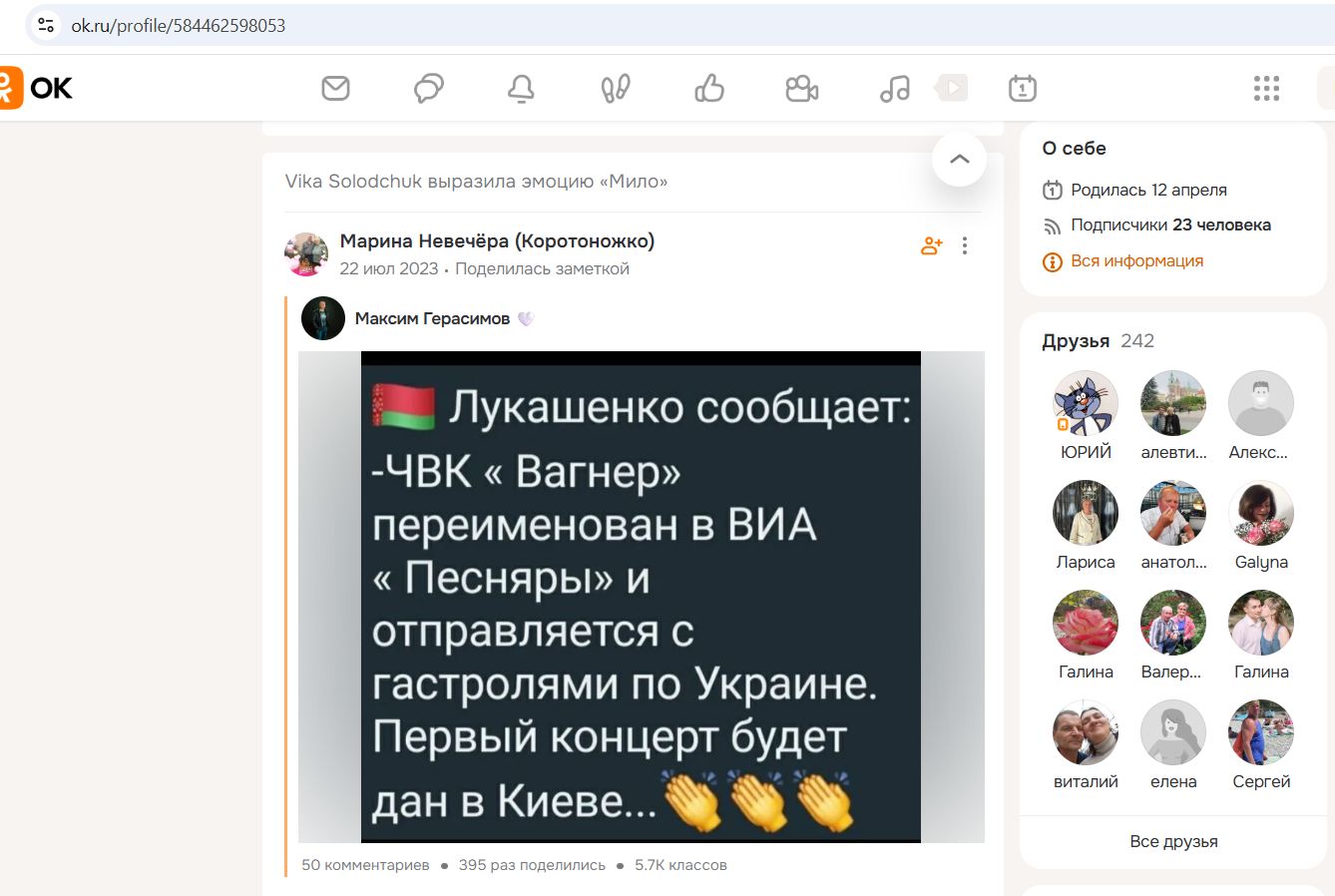Image resolution: width=1335 pixels, height=896 pixels.
Task: Open the calendar icon in header
Action: tap(1023, 89)
